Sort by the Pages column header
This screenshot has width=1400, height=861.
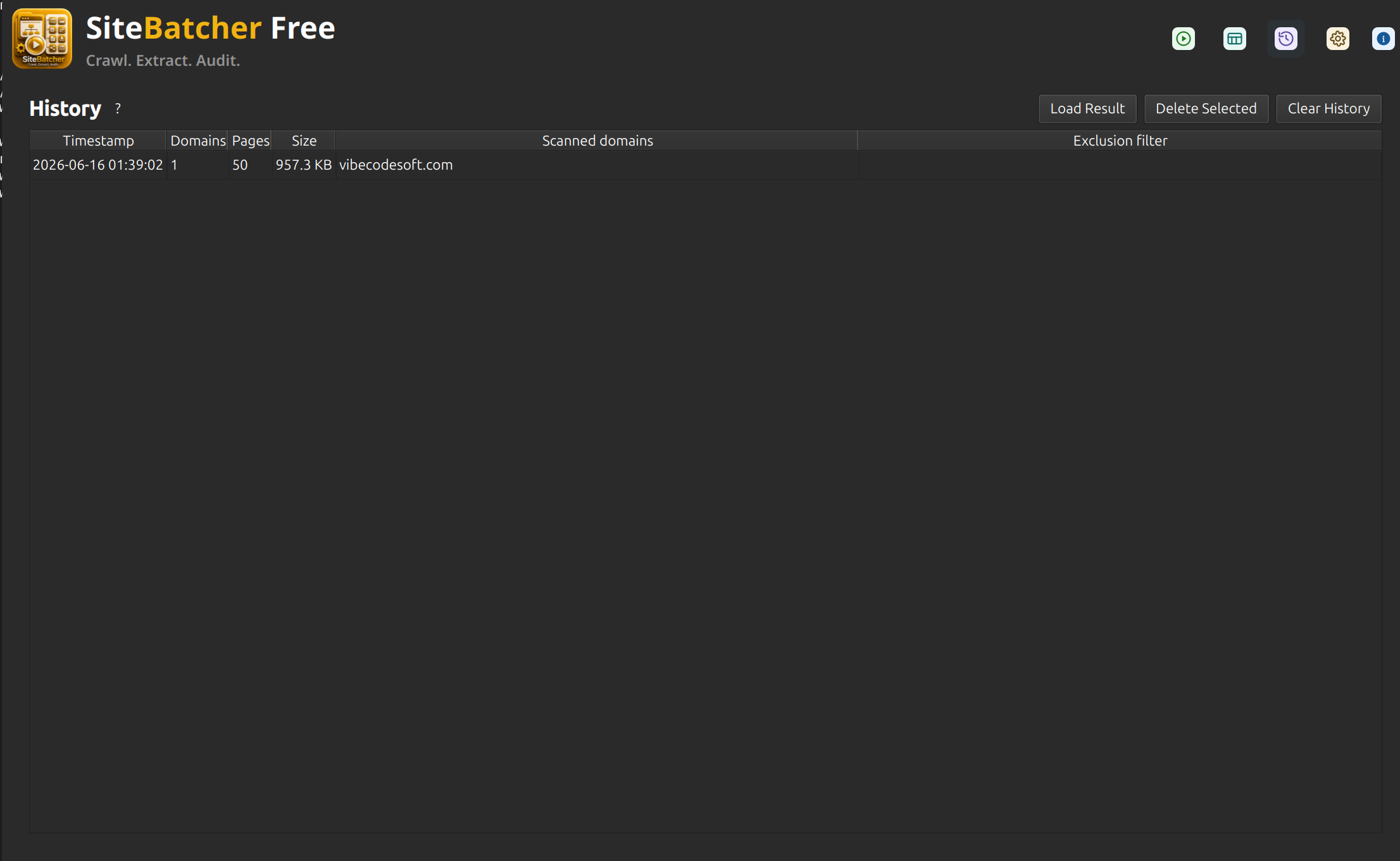click(250, 141)
